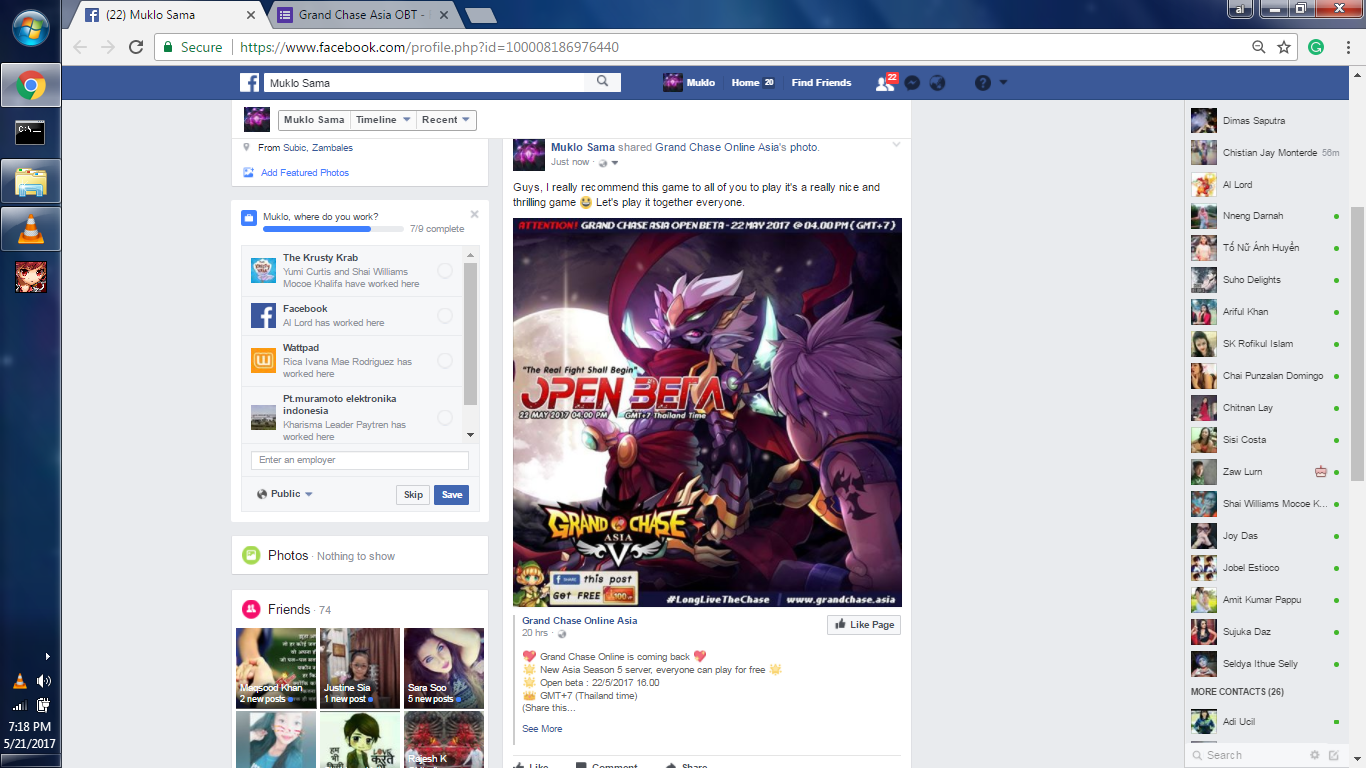Click the VLC media player taskbar button
Screen dimensions: 1366x768
[30, 229]
